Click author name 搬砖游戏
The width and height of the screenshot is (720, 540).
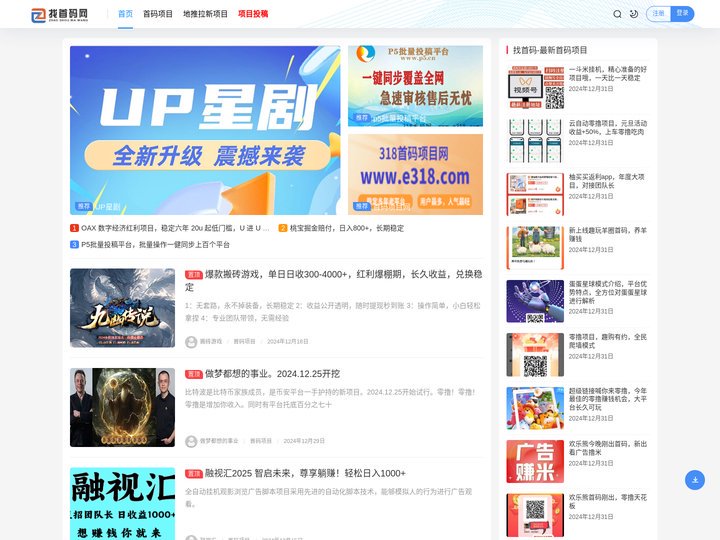click(211, 342)
